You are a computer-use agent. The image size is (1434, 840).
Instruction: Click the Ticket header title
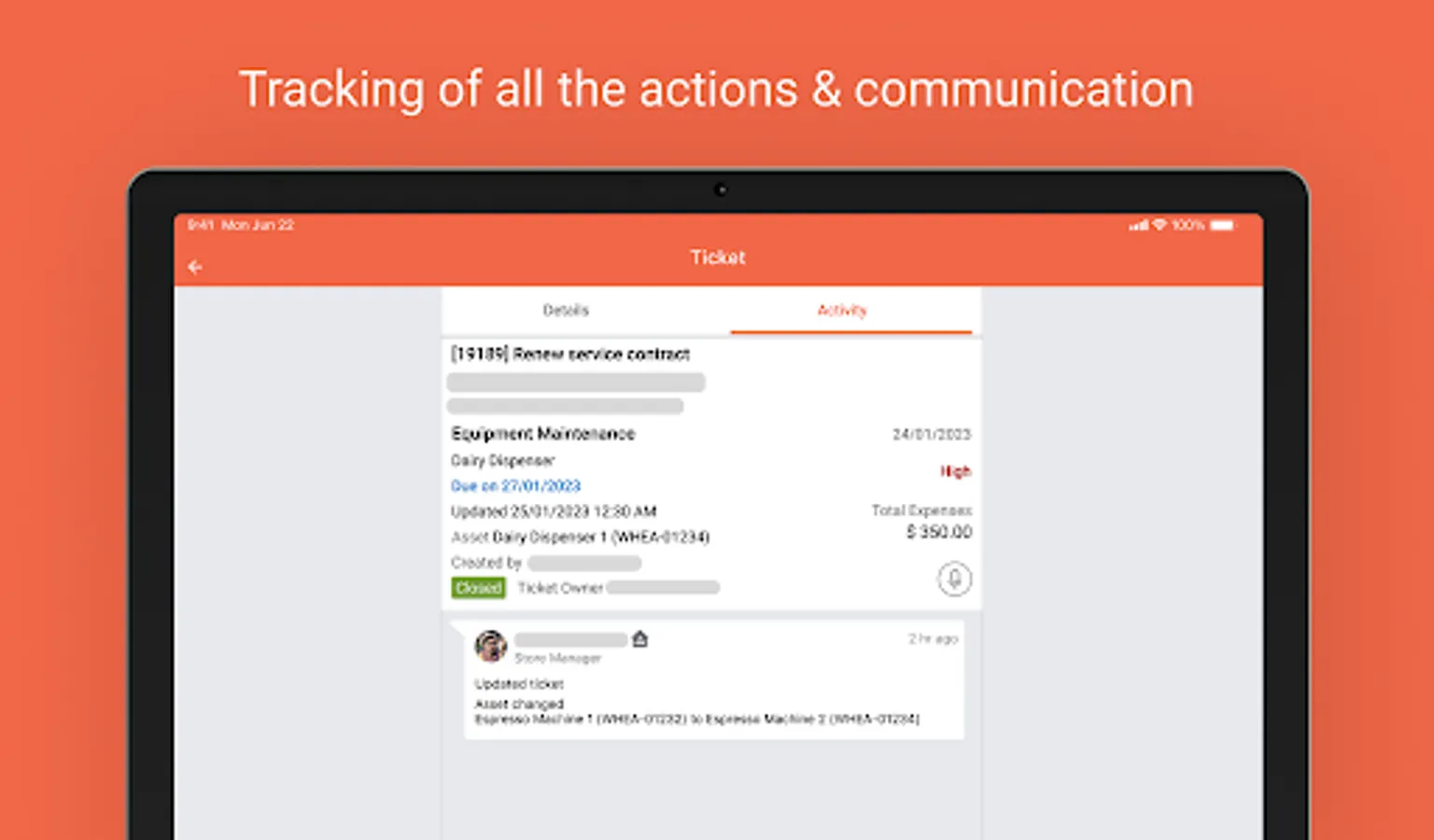pyautogui.click(x=717, y=258)
